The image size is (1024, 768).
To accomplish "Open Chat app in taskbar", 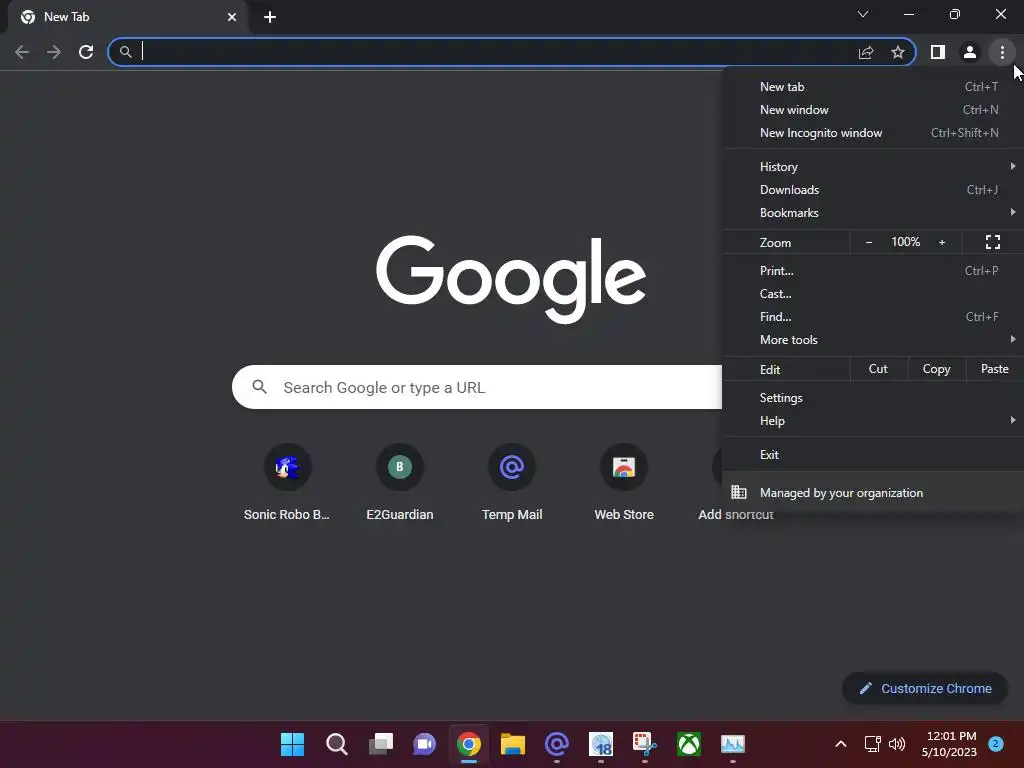I will (424, 744).
